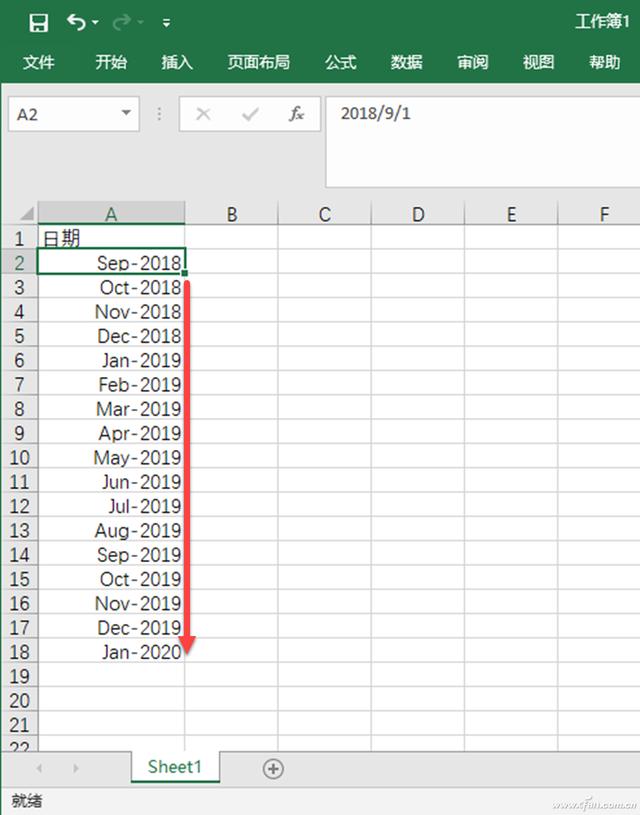Screen dimensions: 640x815
Task: Select row 1 header
Action: 20,238
